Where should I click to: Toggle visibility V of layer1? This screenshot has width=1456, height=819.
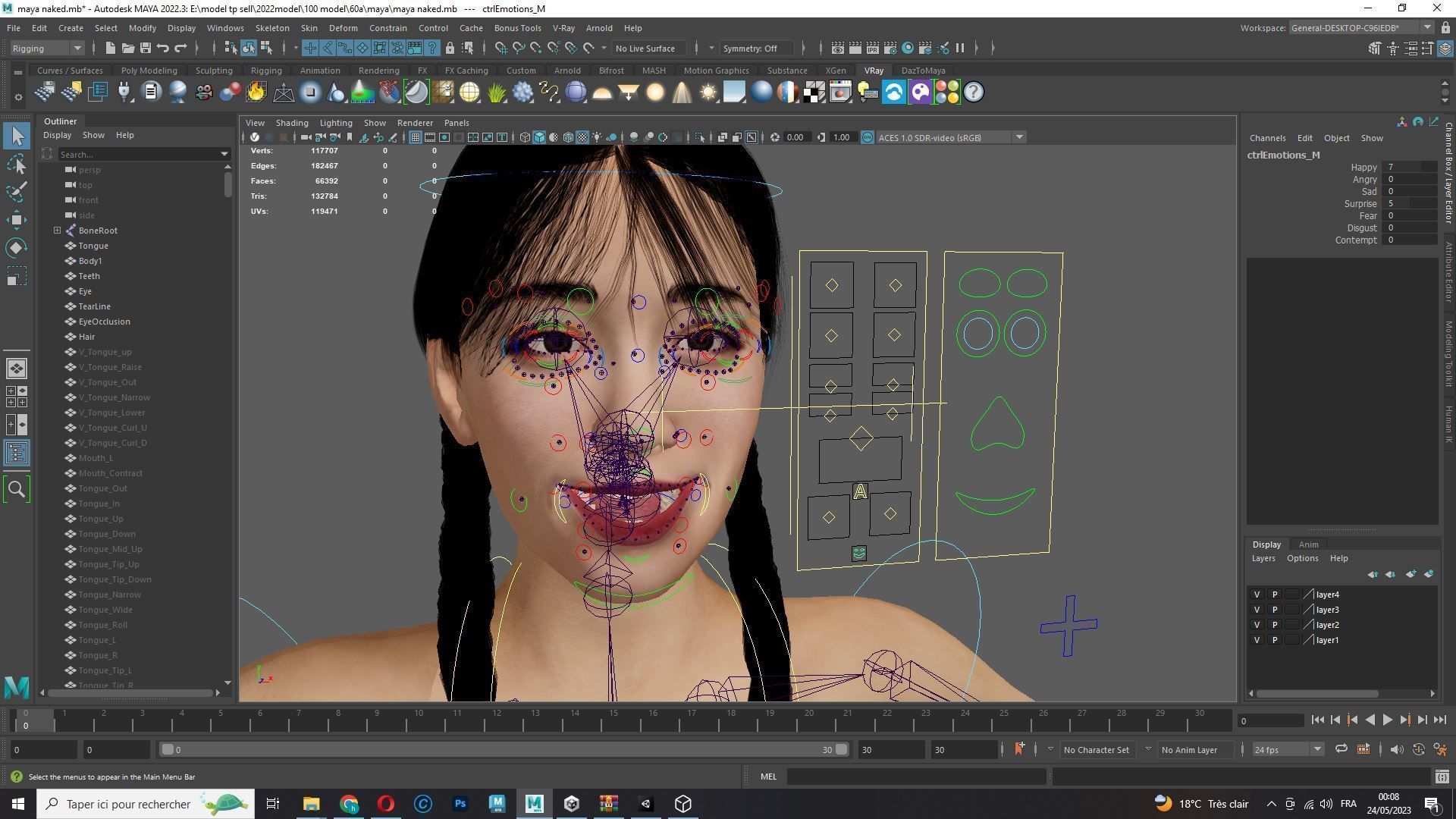(1257, 640)
